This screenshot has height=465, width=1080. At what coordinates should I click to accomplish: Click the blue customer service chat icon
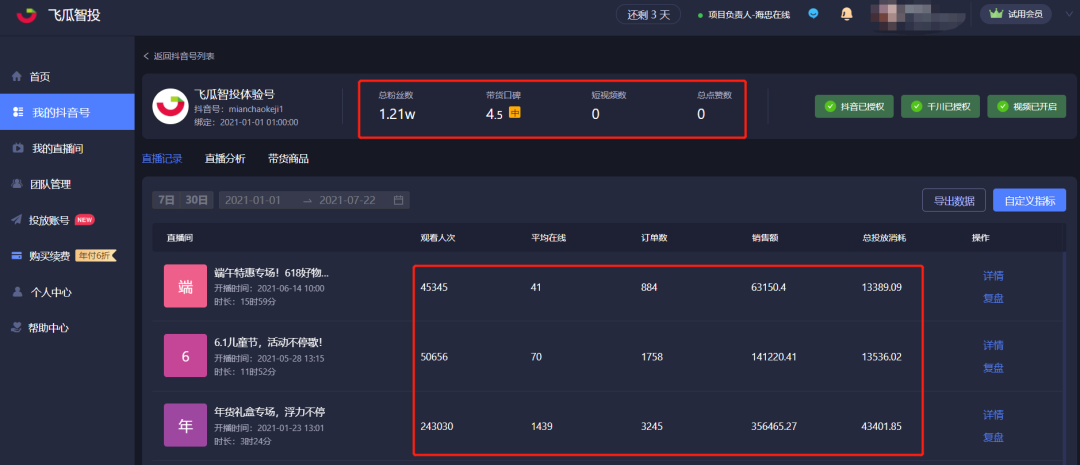tap(813, 14)
